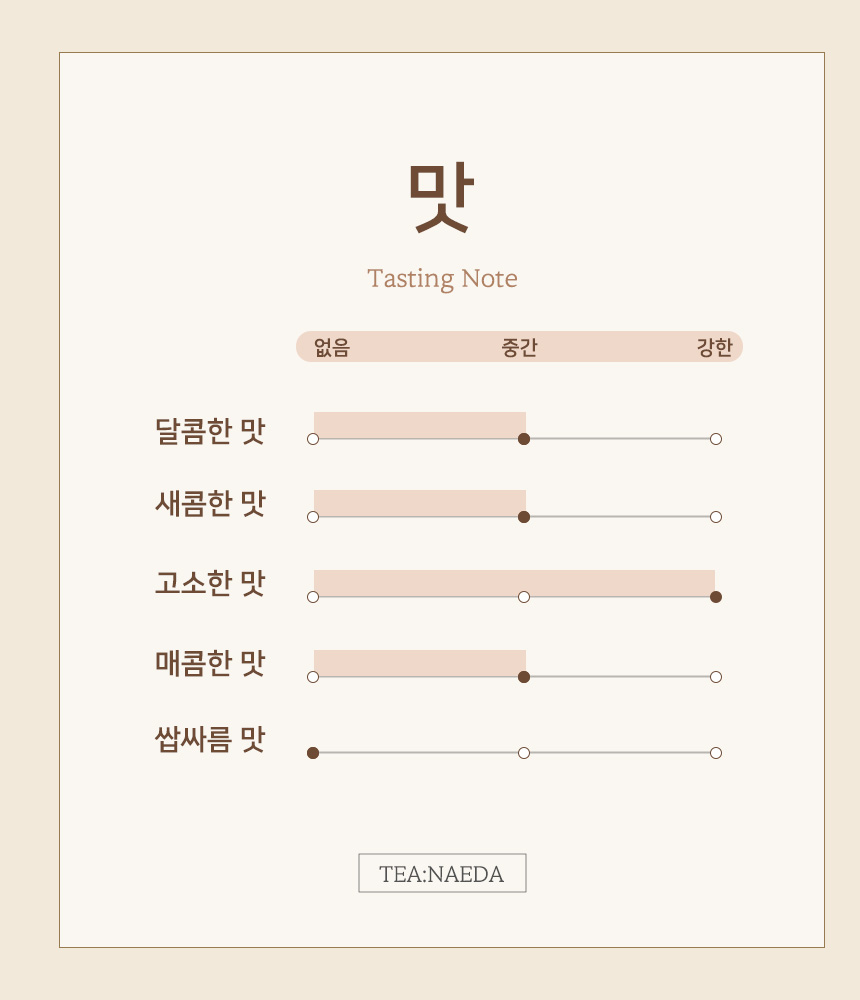Screen dimensions: 860x1000
Task: Click the 강한 scale label
Action: [714, 347]
